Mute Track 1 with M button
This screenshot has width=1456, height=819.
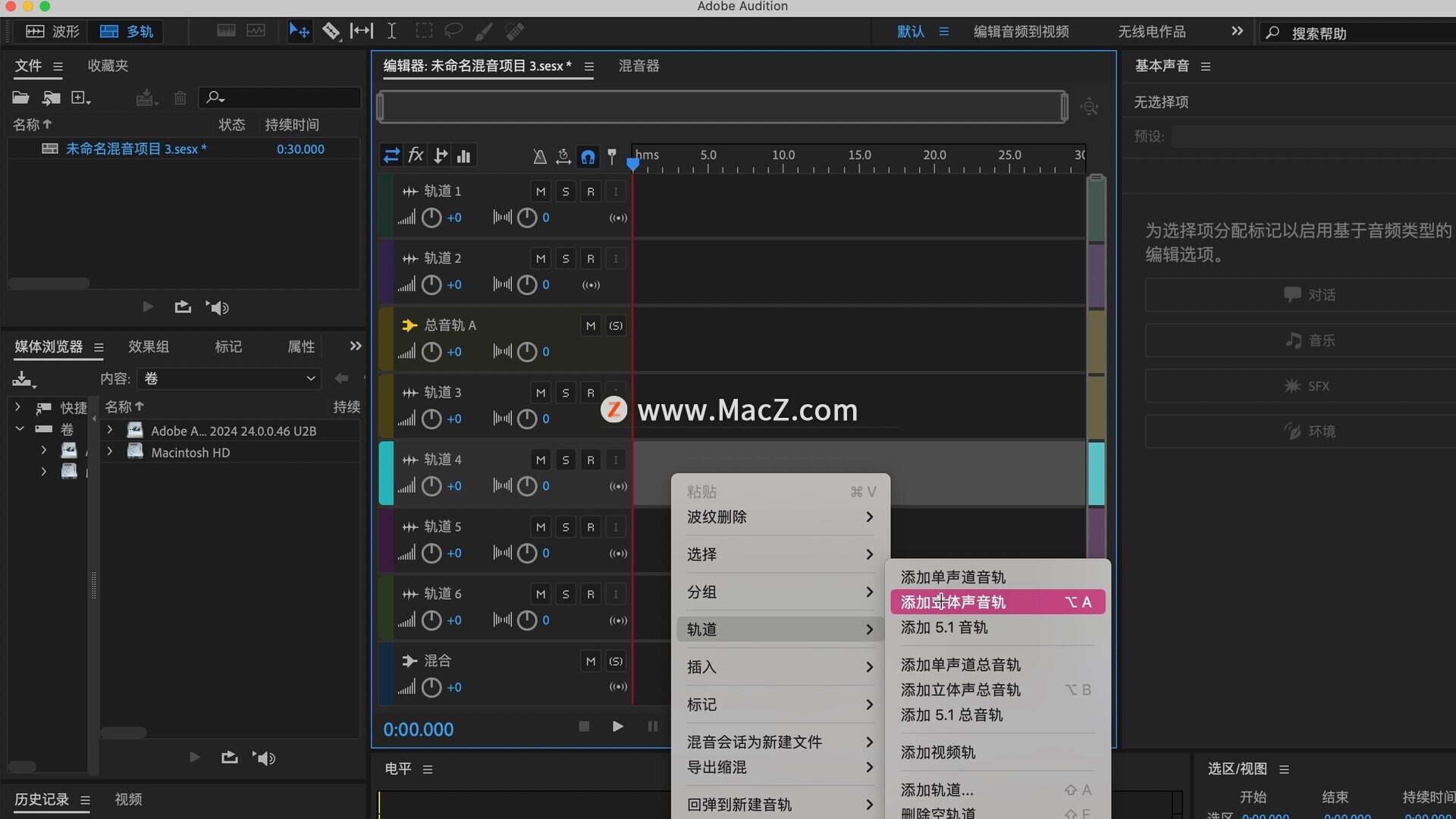[541, 192]
